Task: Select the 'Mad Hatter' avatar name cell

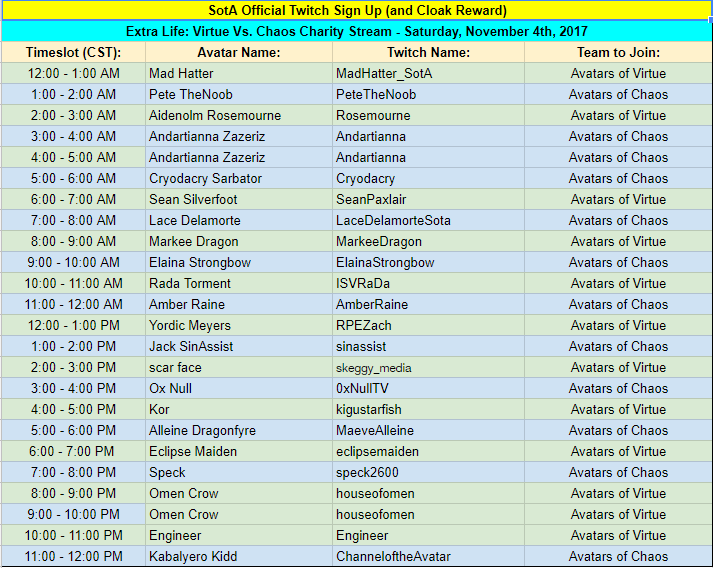Action: click(x=239, y=73)
